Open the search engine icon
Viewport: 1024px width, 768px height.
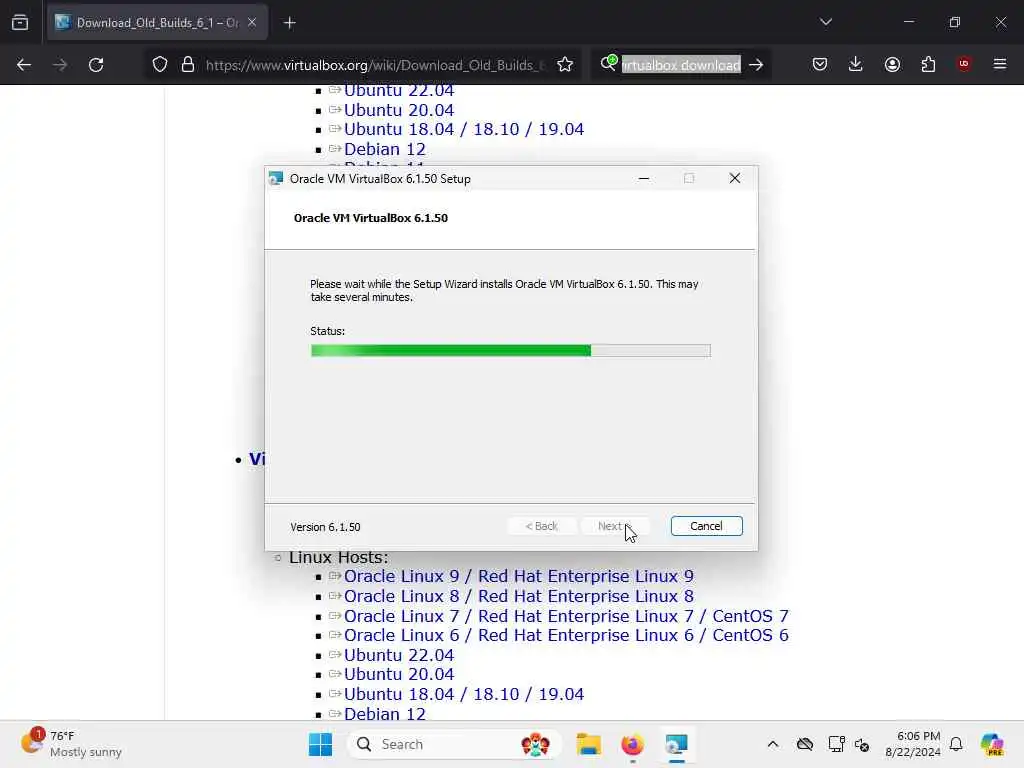point(608,63)
